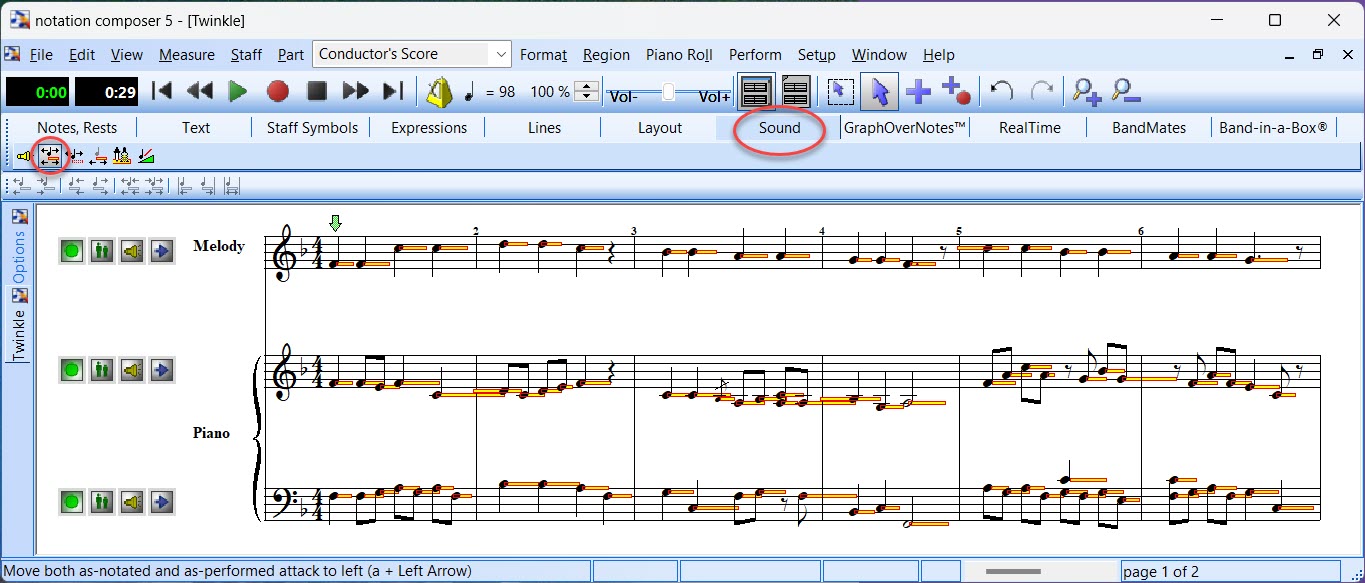Choose the select mode arrow cursor
The height and width of the screenshot is (583, 1365).
pyautogui.click(x=879, y=92)
